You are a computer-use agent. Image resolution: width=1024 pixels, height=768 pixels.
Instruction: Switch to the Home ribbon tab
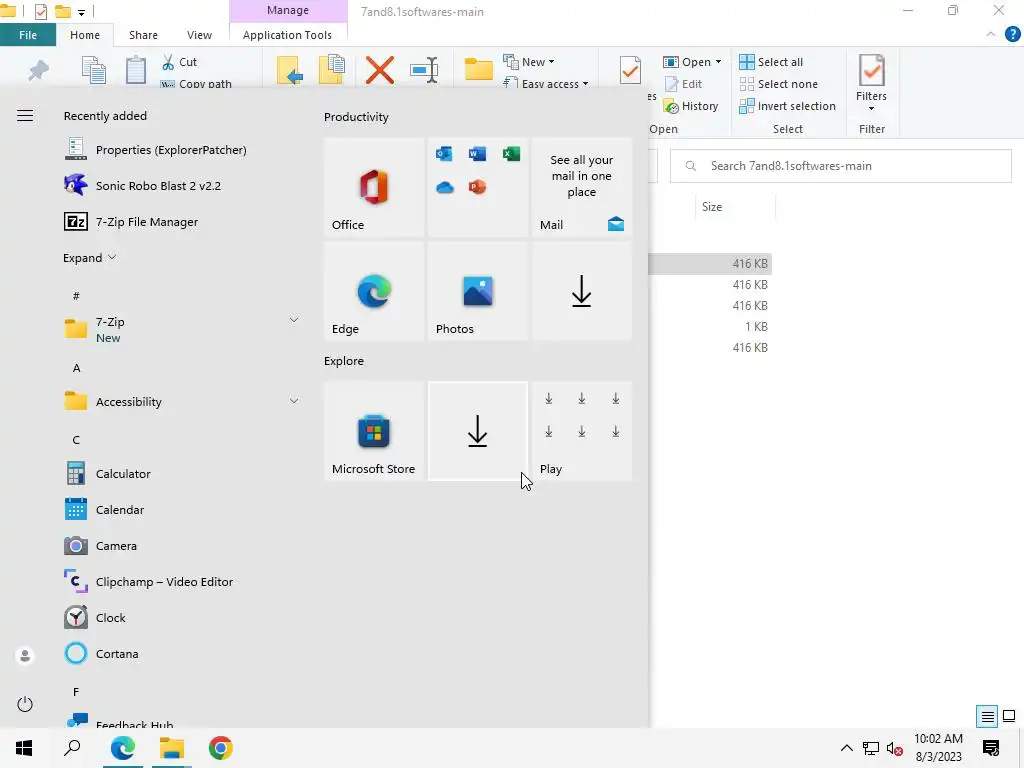point(85,35)
